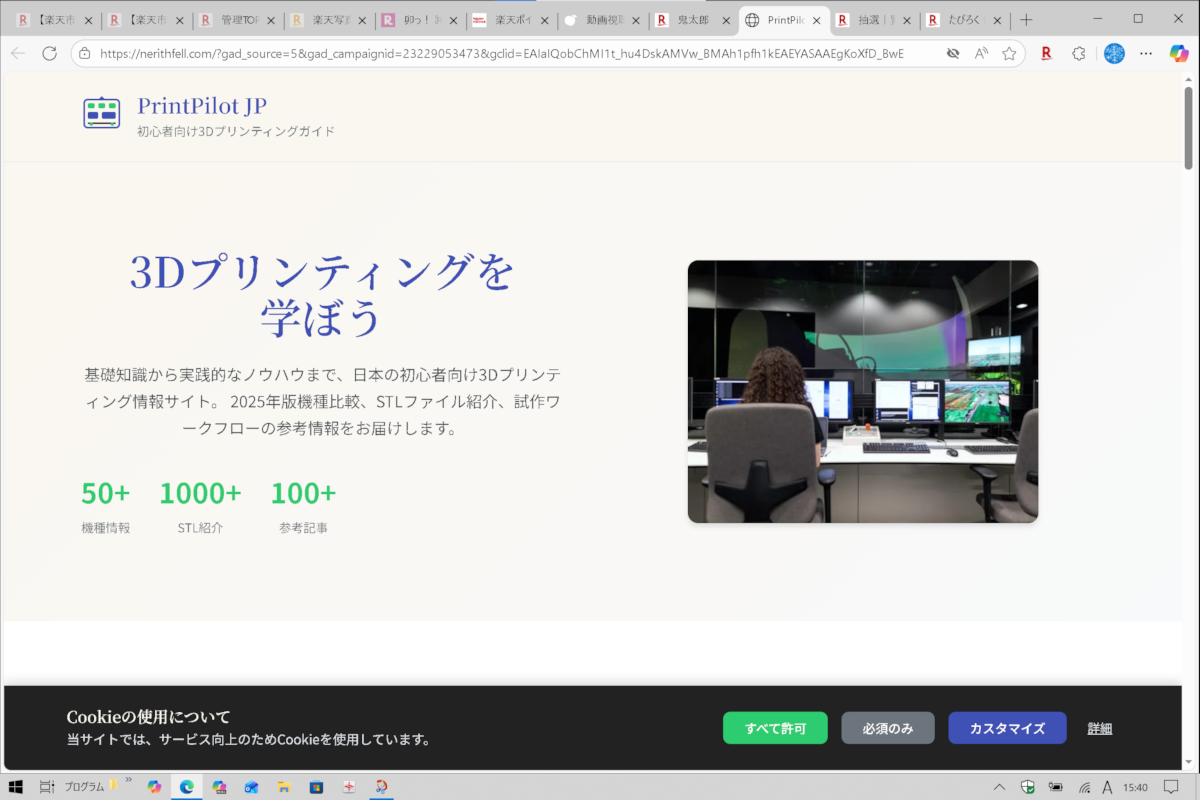
Task: Open File Explorer from the taskbar
Action: click(283, 787)
